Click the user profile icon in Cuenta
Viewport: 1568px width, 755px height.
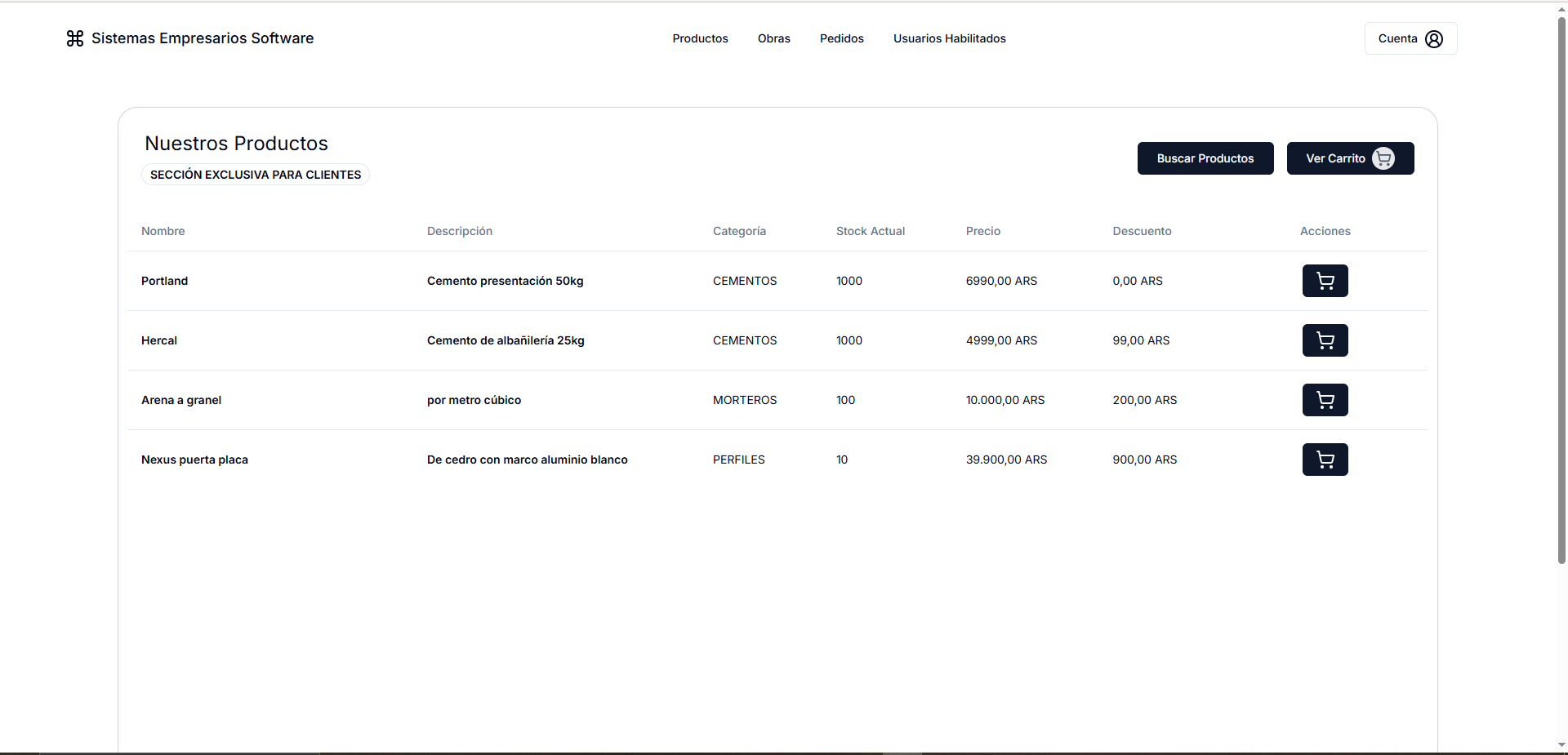click(1434, 39)
